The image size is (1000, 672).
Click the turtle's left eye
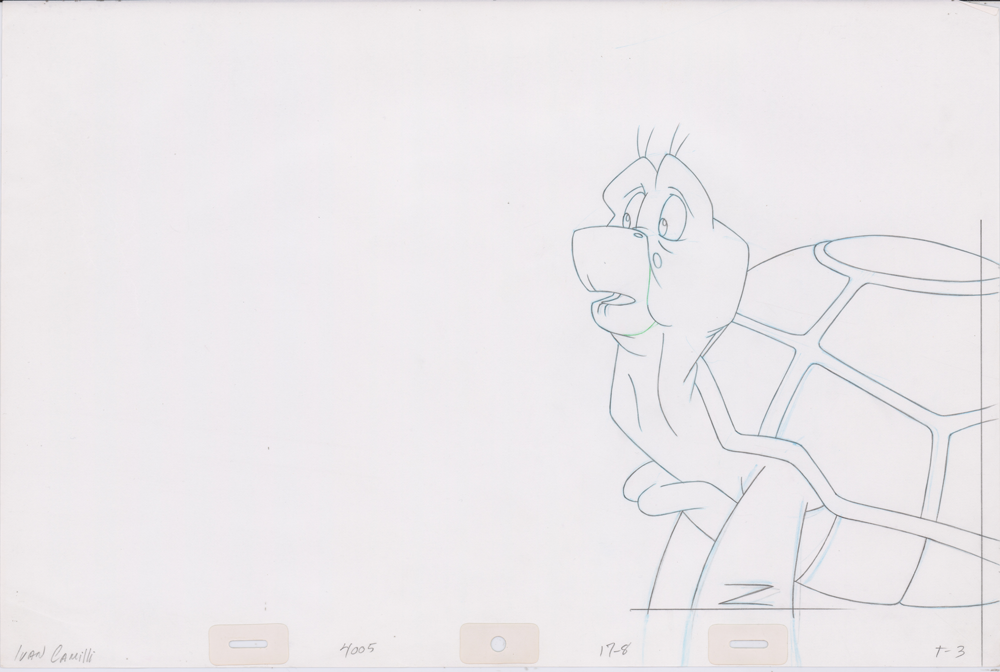[x=627, y=219]
